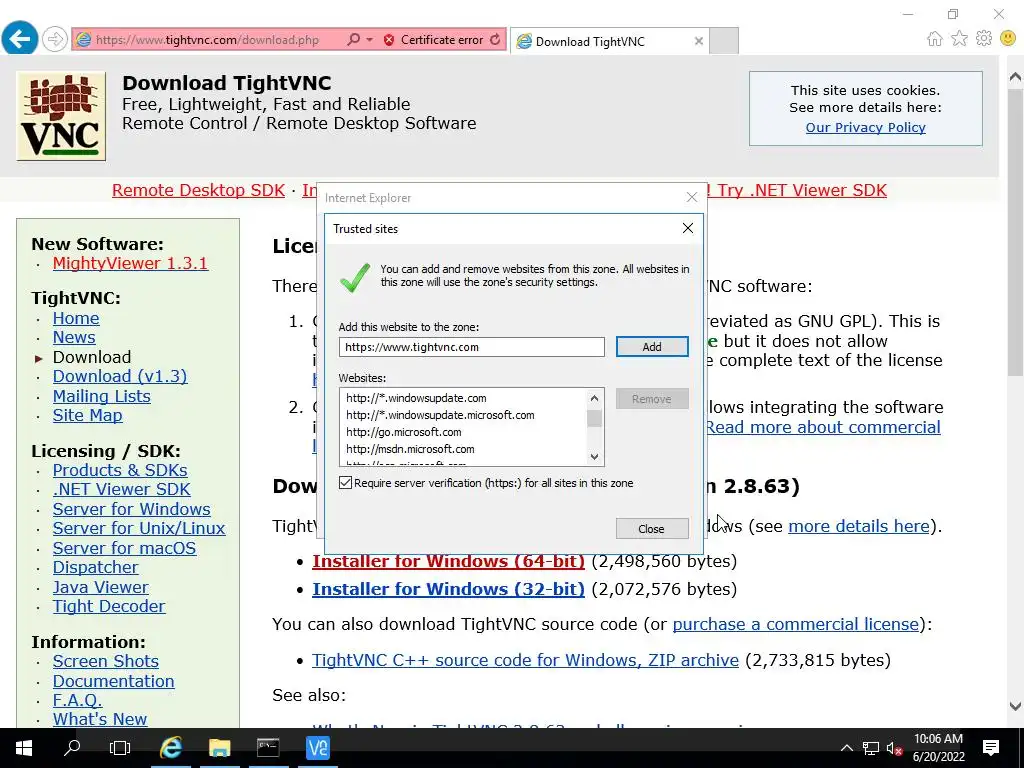
Task: Open taskbar Search magnifier
Action: coord(72,748)
